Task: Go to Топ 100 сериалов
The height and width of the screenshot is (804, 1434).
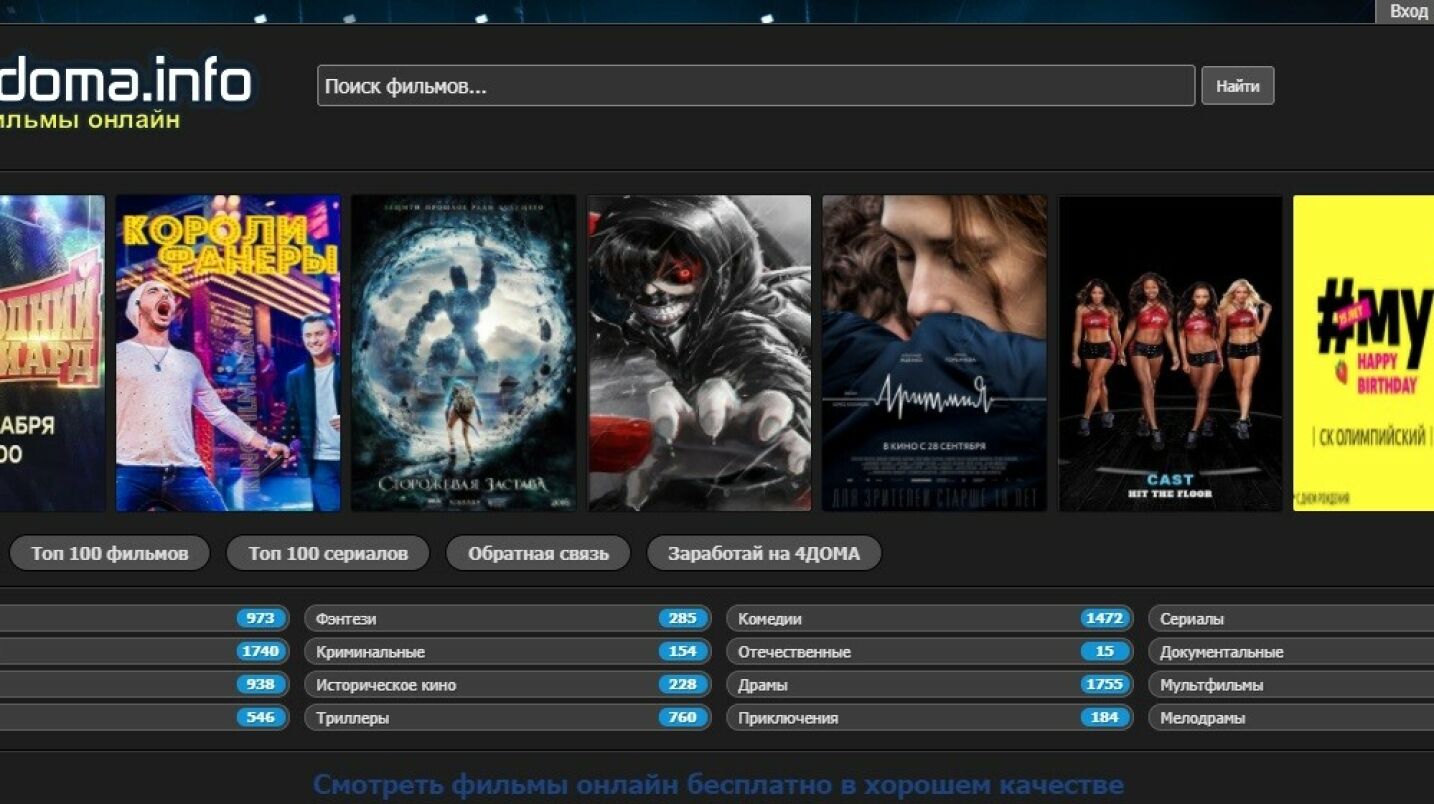Action: coord(328,553)
